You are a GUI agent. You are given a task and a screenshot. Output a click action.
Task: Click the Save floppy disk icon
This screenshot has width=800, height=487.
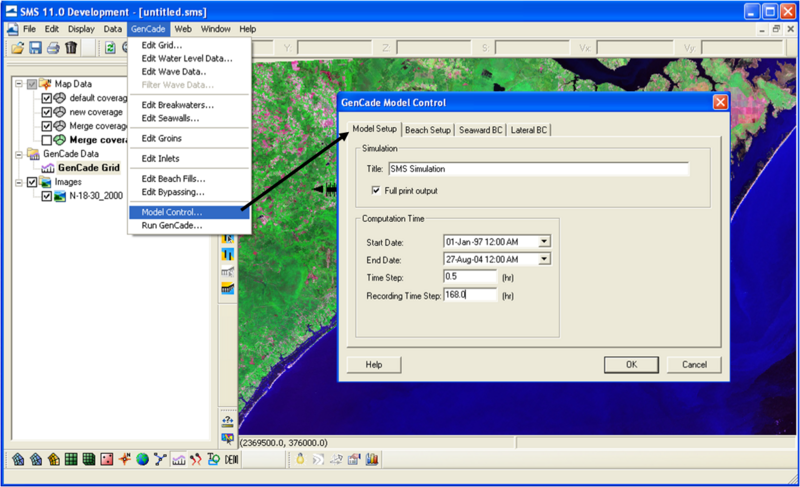pos(35,48)
